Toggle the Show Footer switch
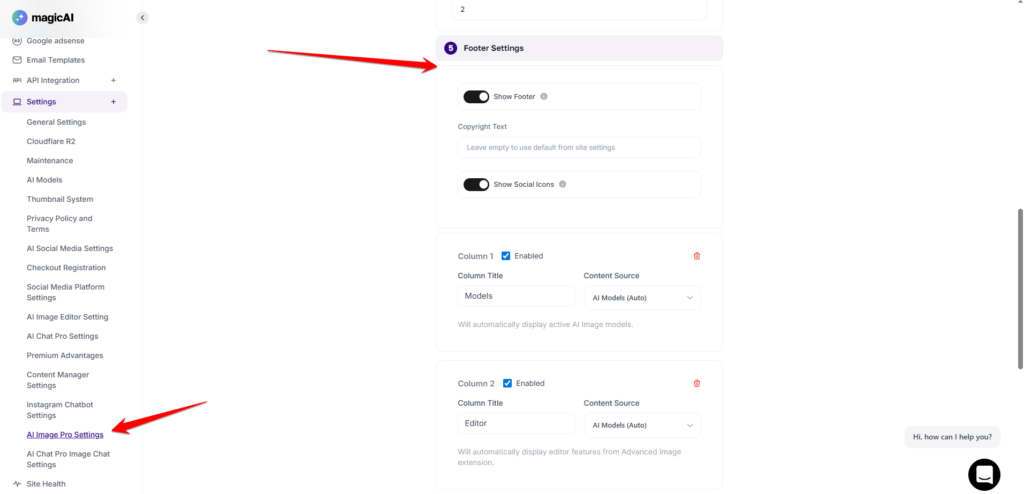Viewport: 1024px width, 494px height. tap(476, 97)
